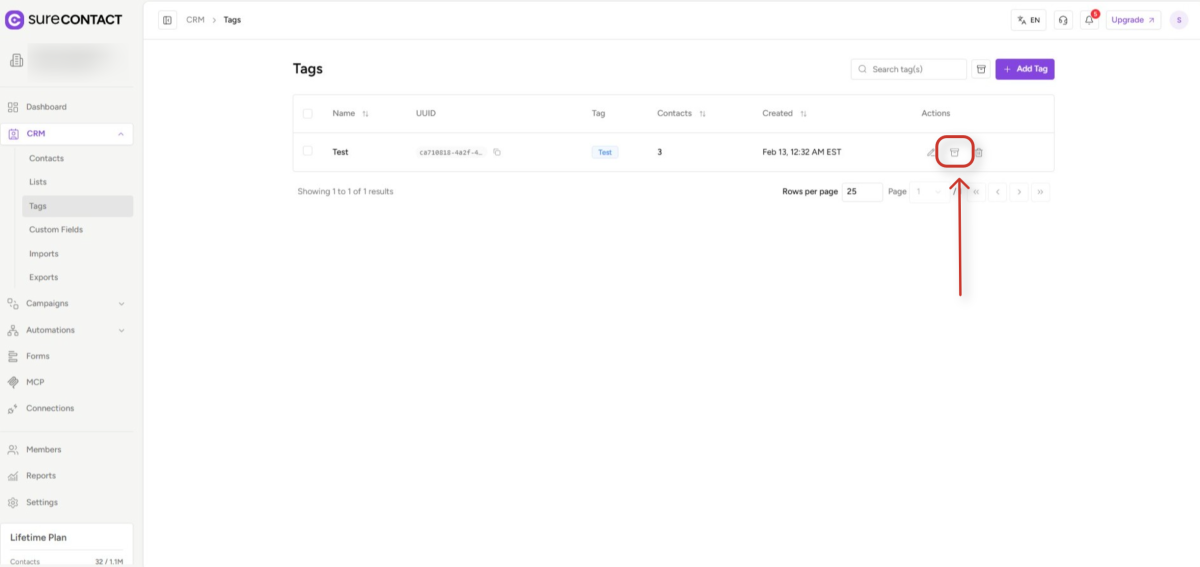Click the Upgrade button
Image resolution: width=1200 pixels, height=567 pixels.
(x=1133, y=20)
